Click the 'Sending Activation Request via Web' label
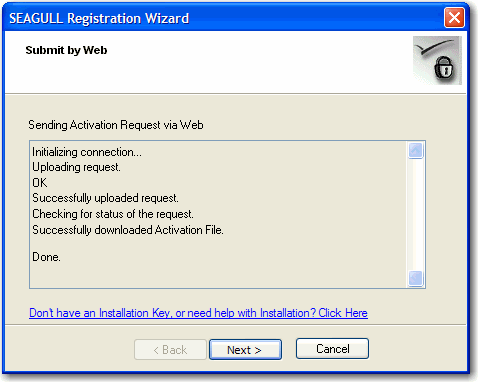This screenshot has width=478, height=382. [116, 125]
